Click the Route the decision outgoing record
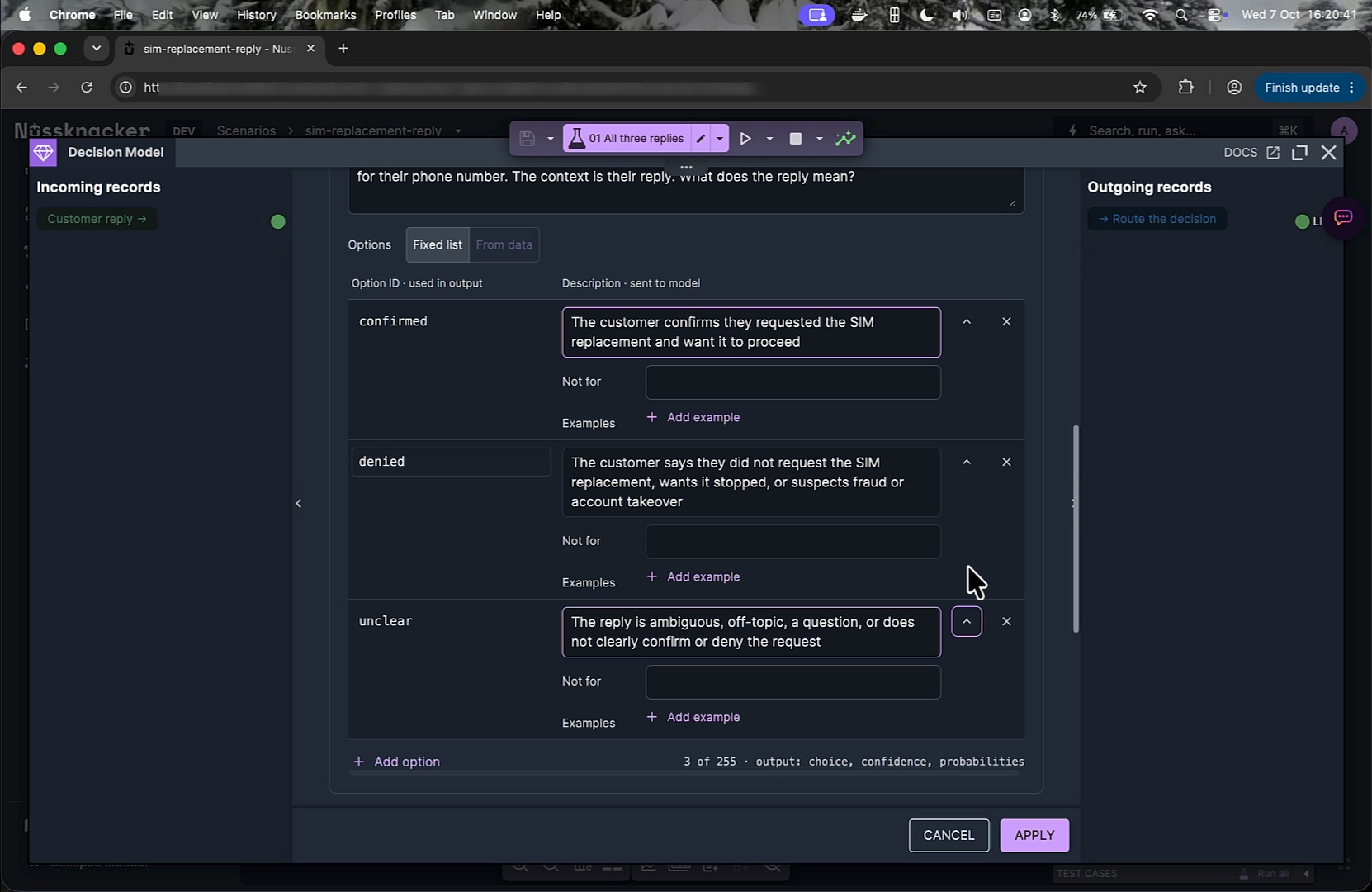The image size is (1372, 892). [1157, 219]
